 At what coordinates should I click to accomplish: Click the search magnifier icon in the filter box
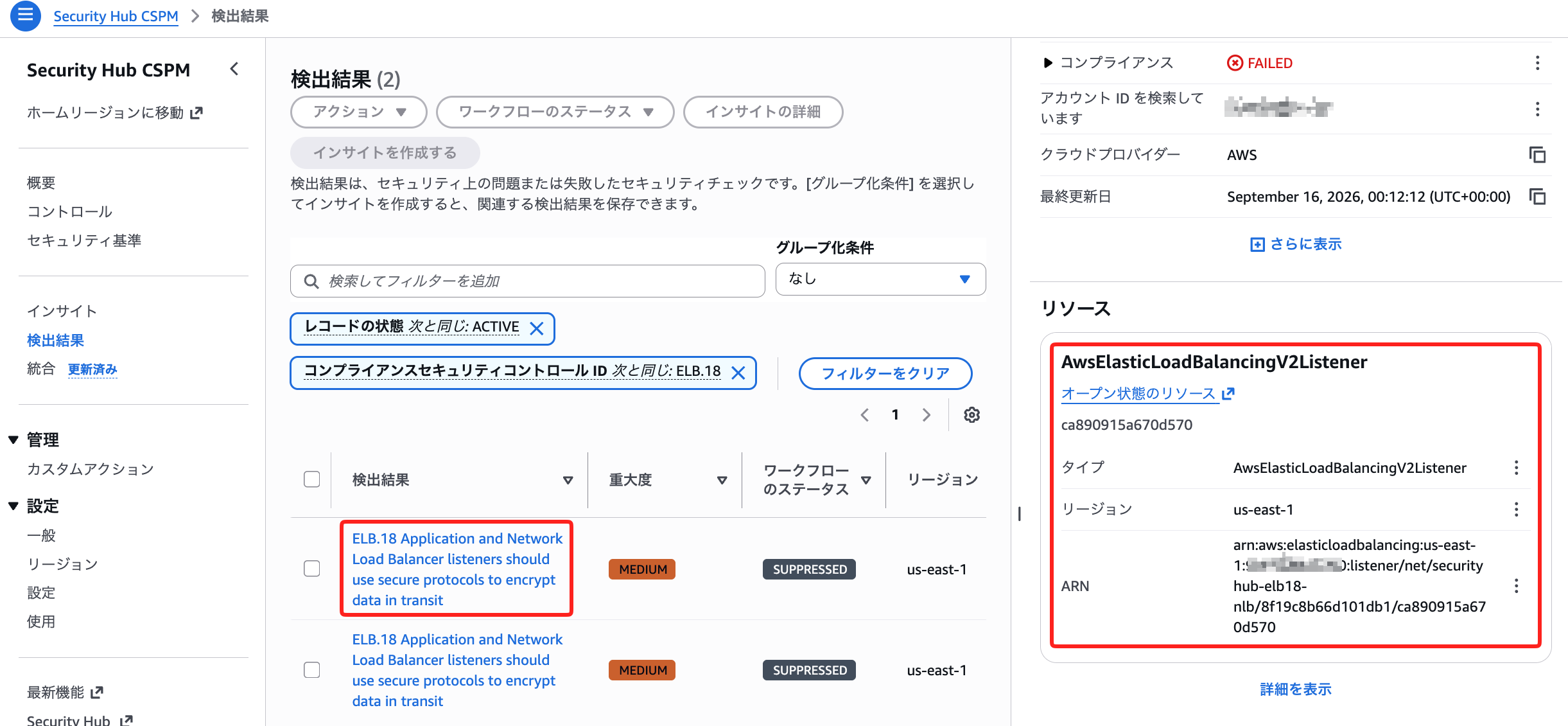(311, 281)
